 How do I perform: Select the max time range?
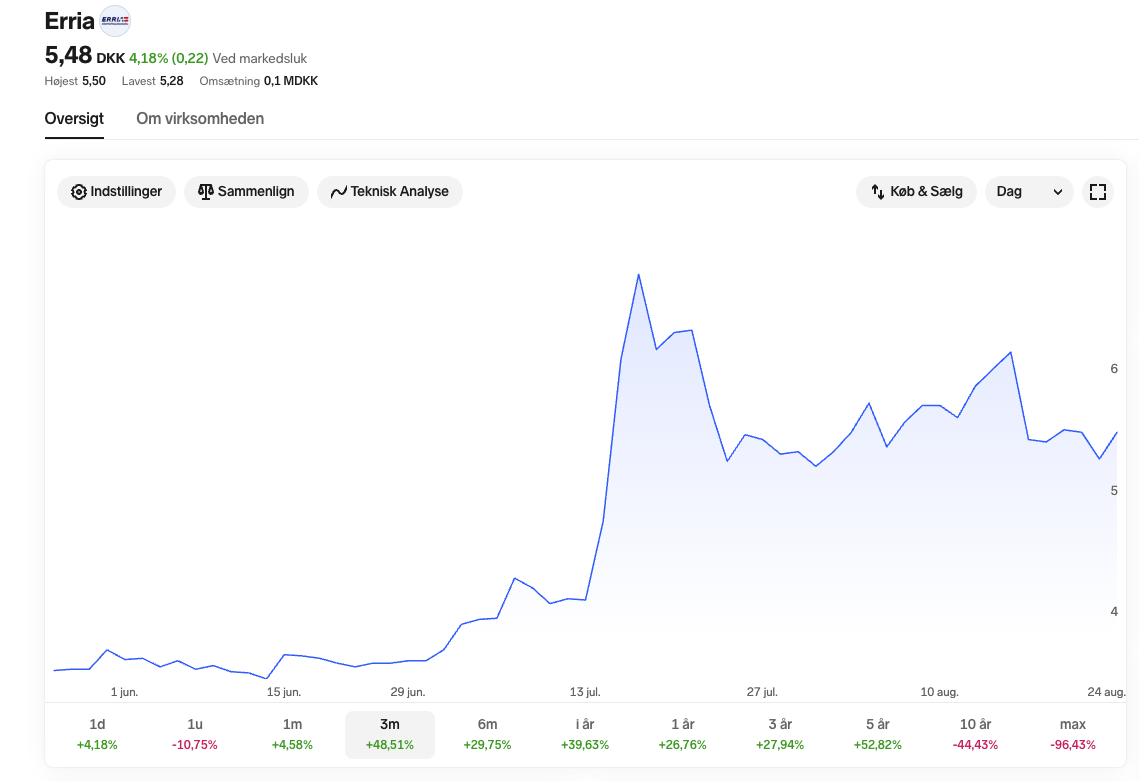tap(1073, 735)
